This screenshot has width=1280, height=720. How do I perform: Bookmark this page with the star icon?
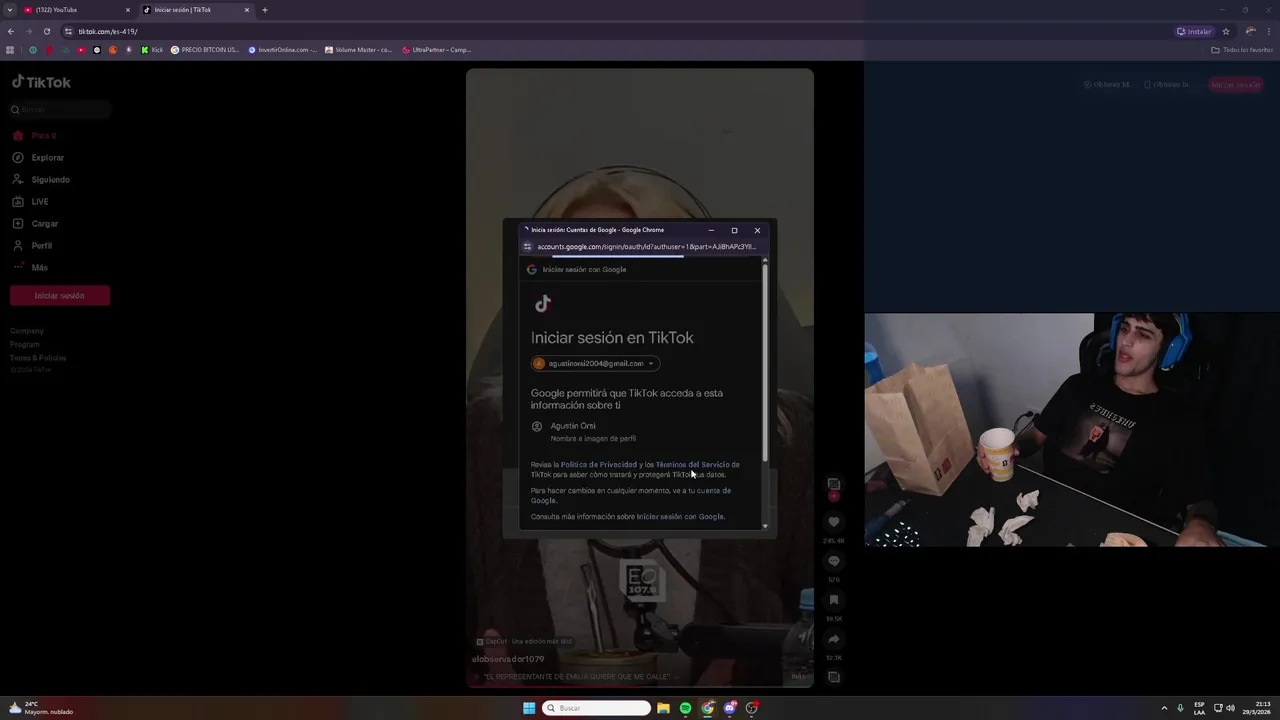(x=1226, y=31)
